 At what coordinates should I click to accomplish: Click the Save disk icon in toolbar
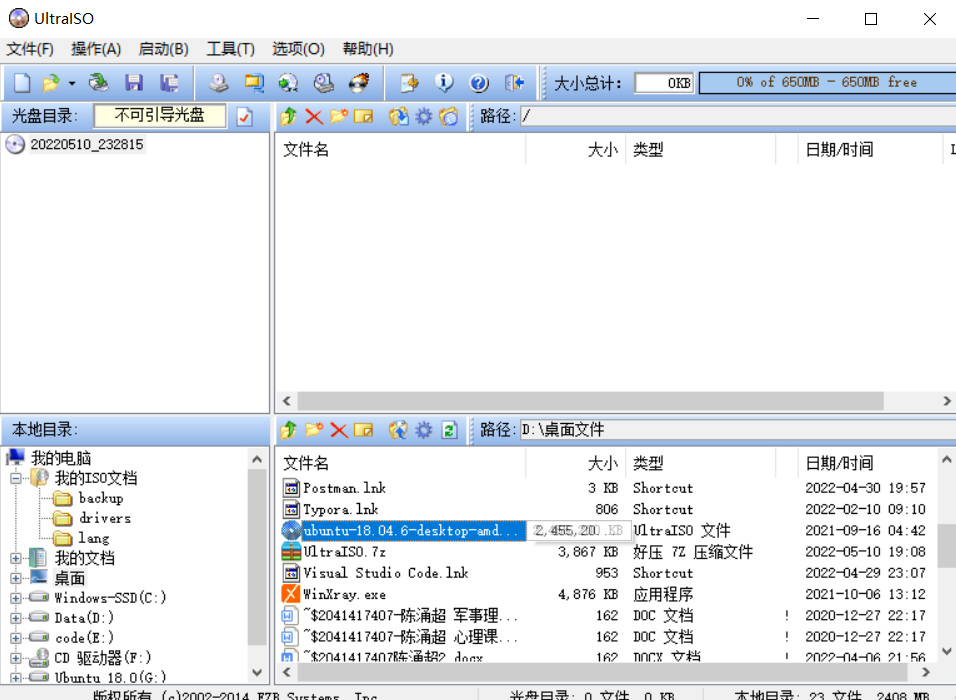point(134,82)
